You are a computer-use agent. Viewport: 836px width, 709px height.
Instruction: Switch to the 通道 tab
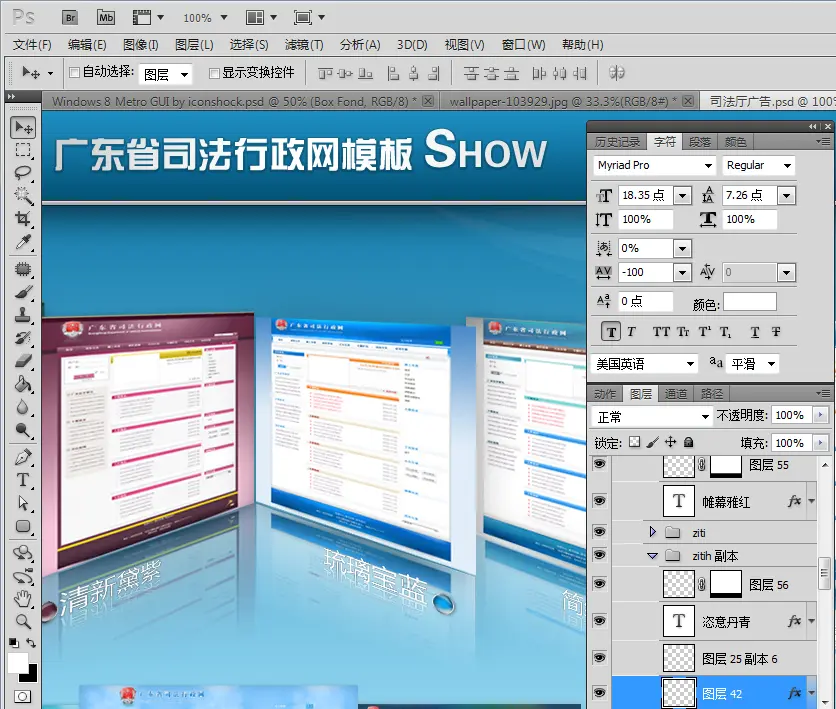coord(676,394)
